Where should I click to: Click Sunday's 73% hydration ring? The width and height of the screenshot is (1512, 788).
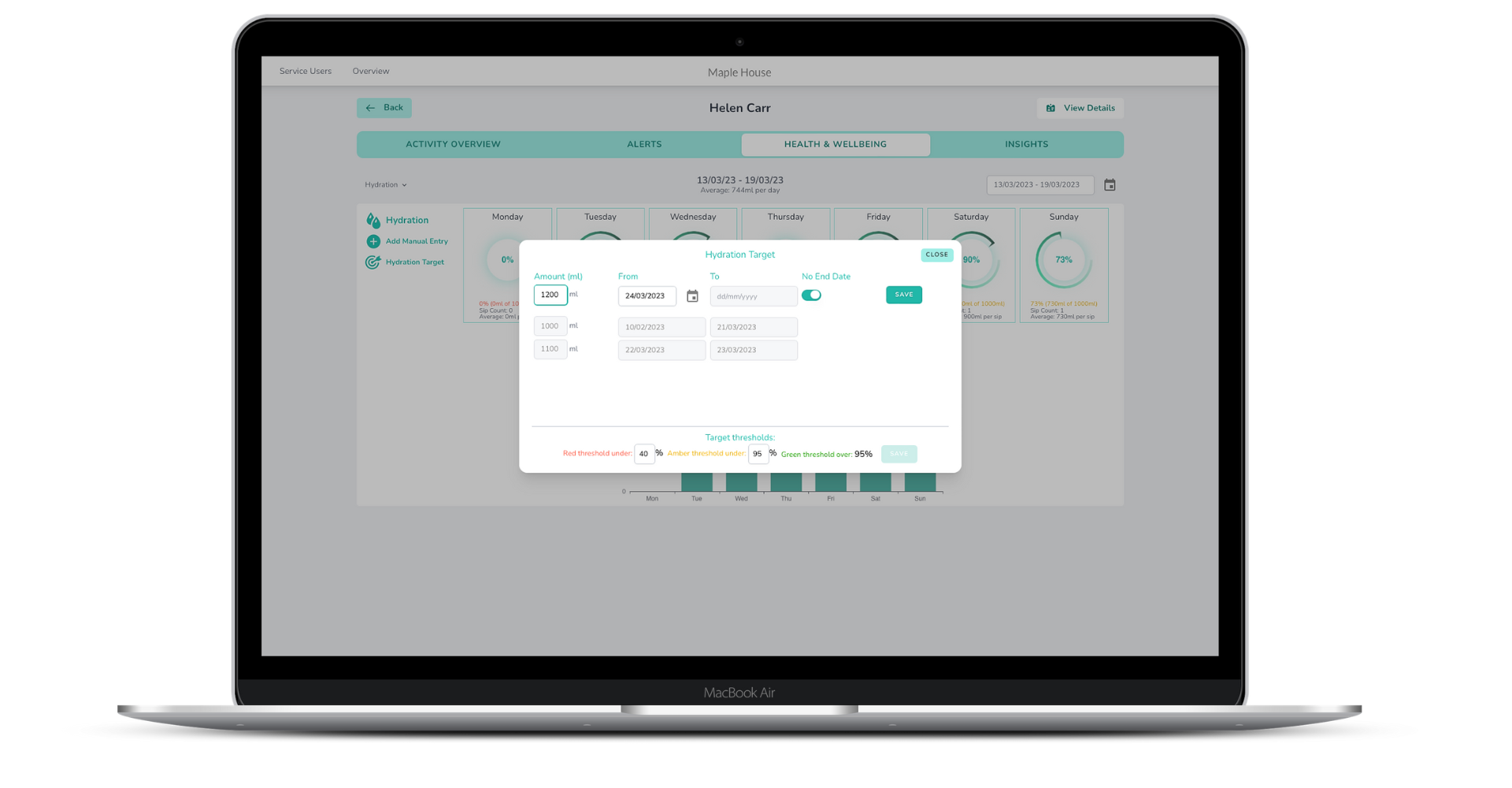tap(1064, 260)
